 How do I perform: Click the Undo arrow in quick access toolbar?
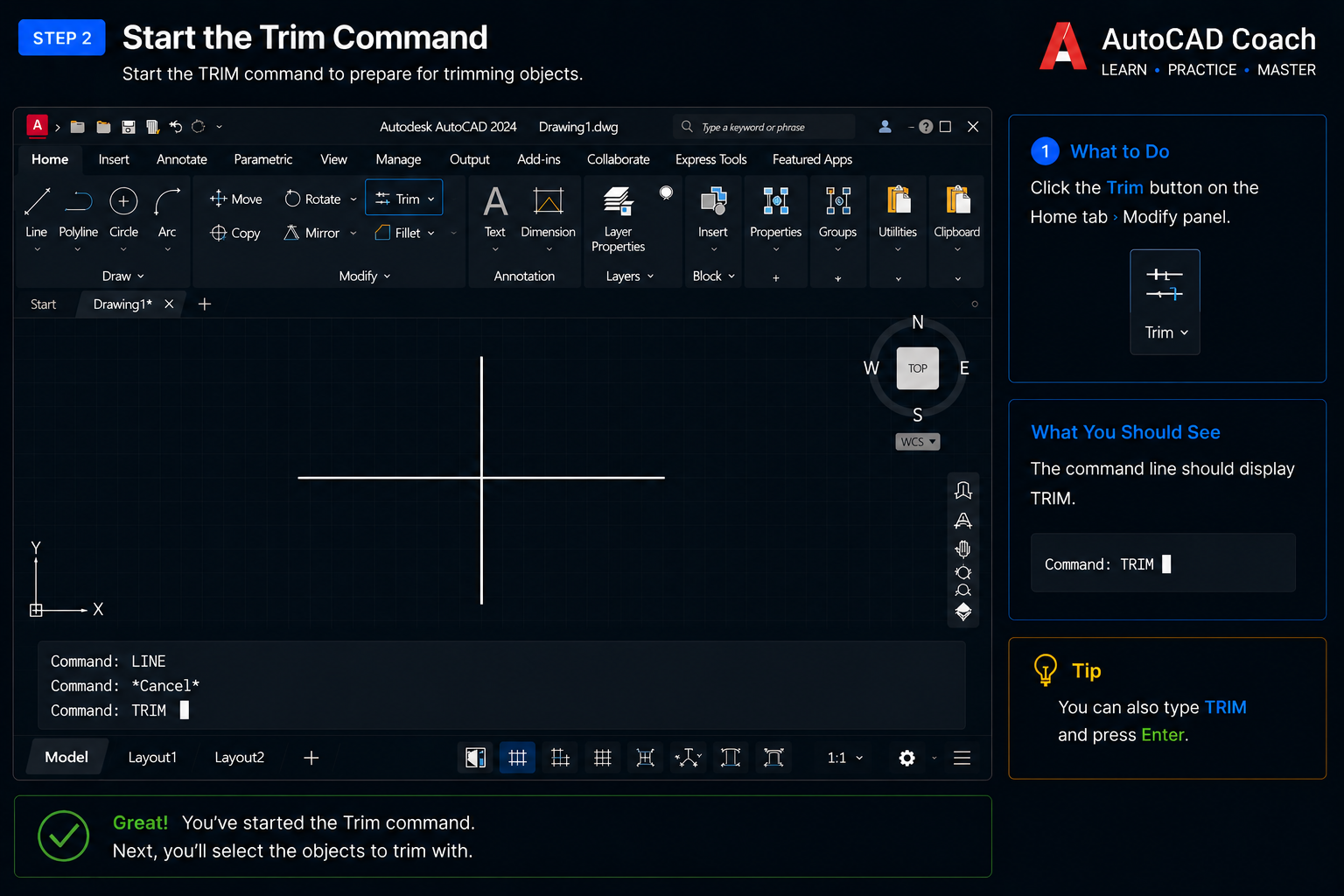[x=176, y=127]
